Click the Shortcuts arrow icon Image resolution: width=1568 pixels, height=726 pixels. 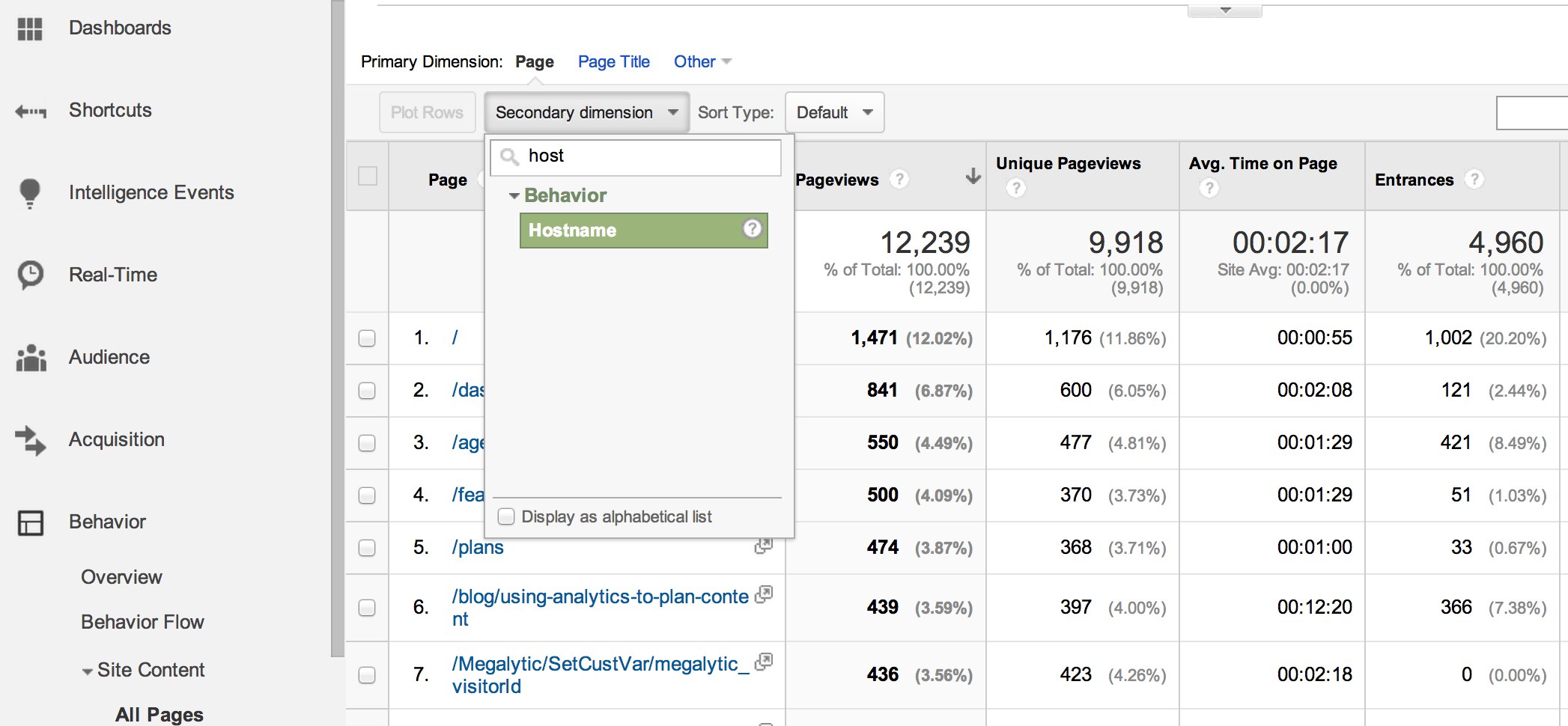pos(31,112)
